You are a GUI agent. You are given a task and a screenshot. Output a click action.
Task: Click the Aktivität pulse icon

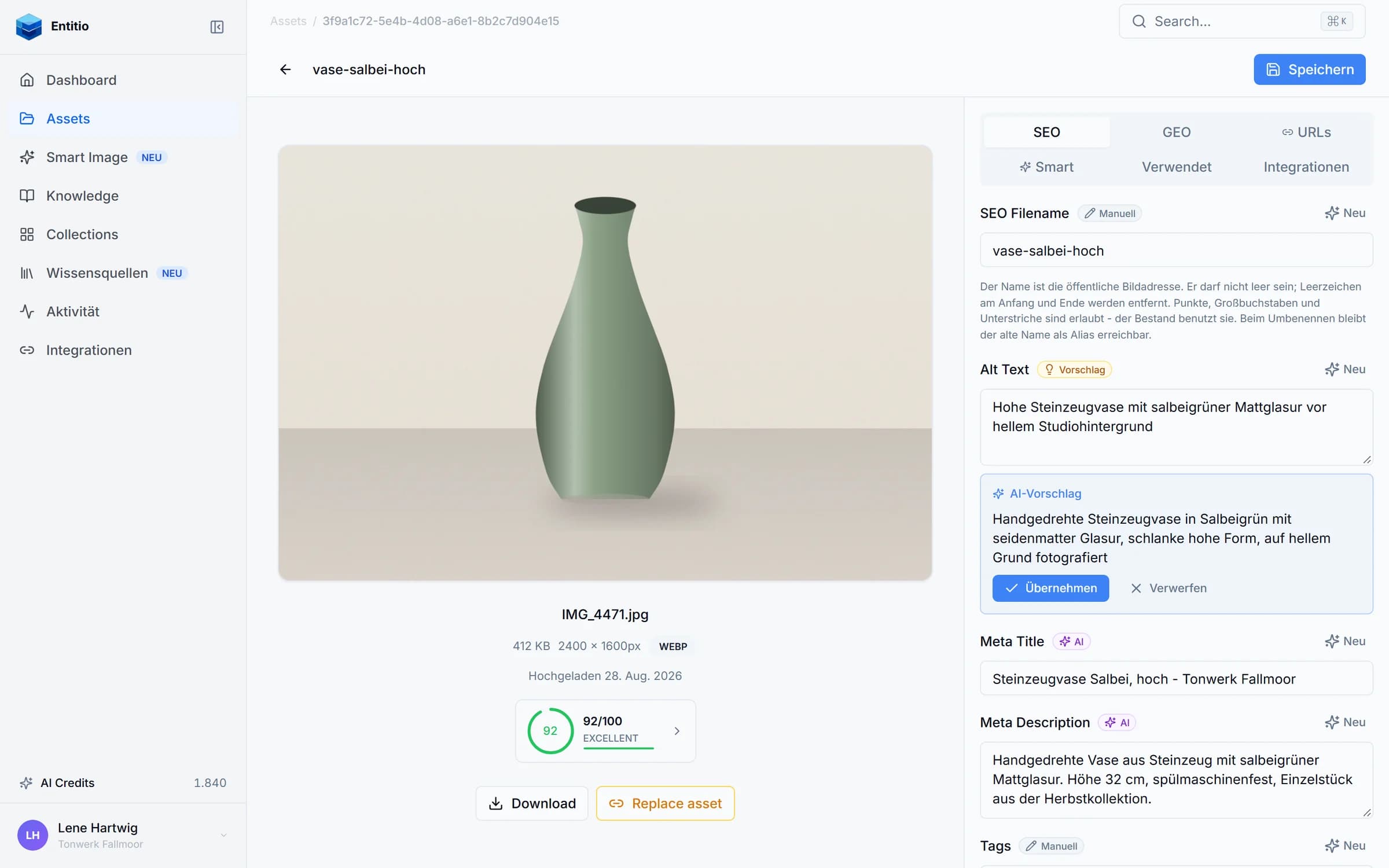point(27,311)
